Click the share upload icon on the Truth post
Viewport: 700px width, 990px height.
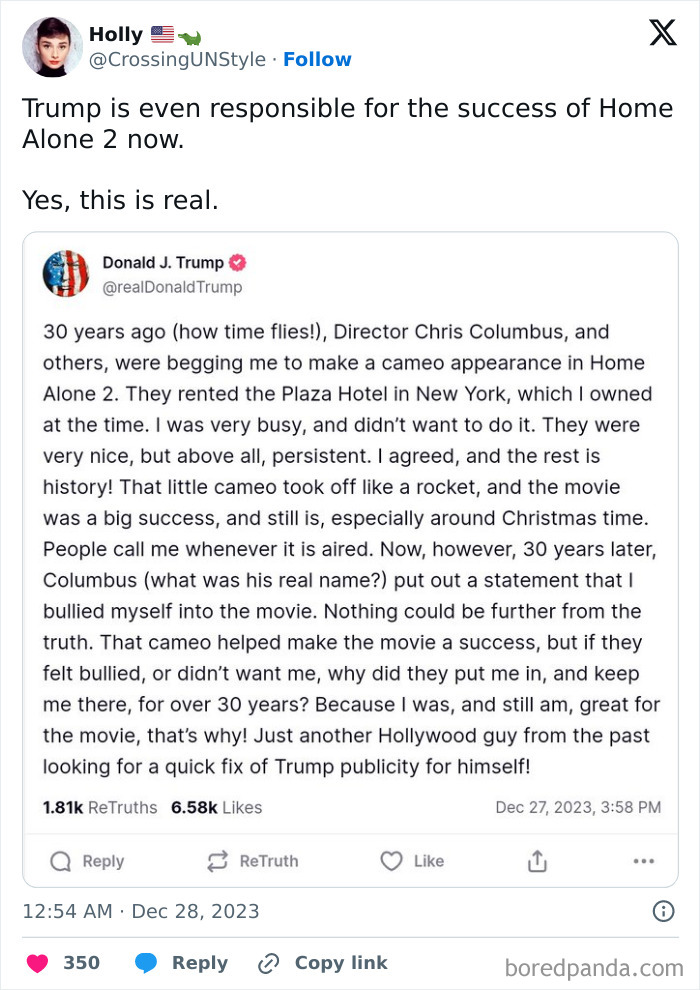pyautogui.click(x=537, y=861)
